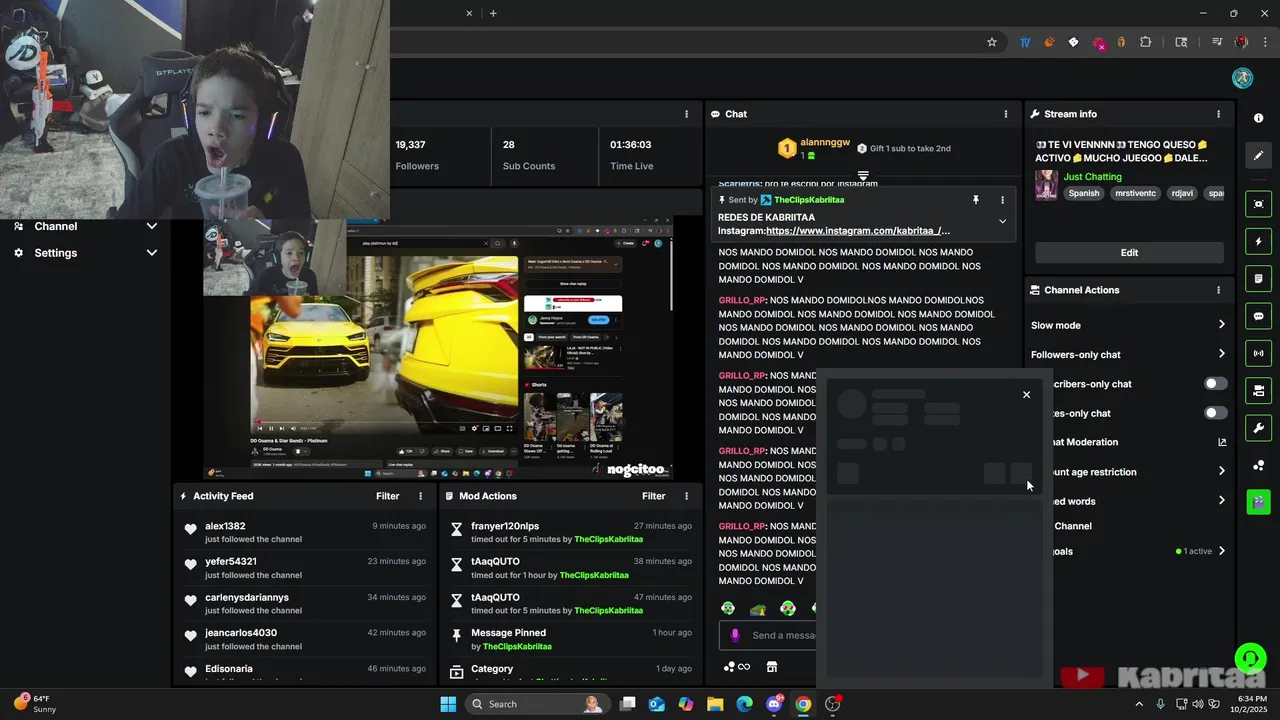Open Chrome three-dot menu
The width and height of the screenshot is (1280, 720).
tap(1263, 42)
